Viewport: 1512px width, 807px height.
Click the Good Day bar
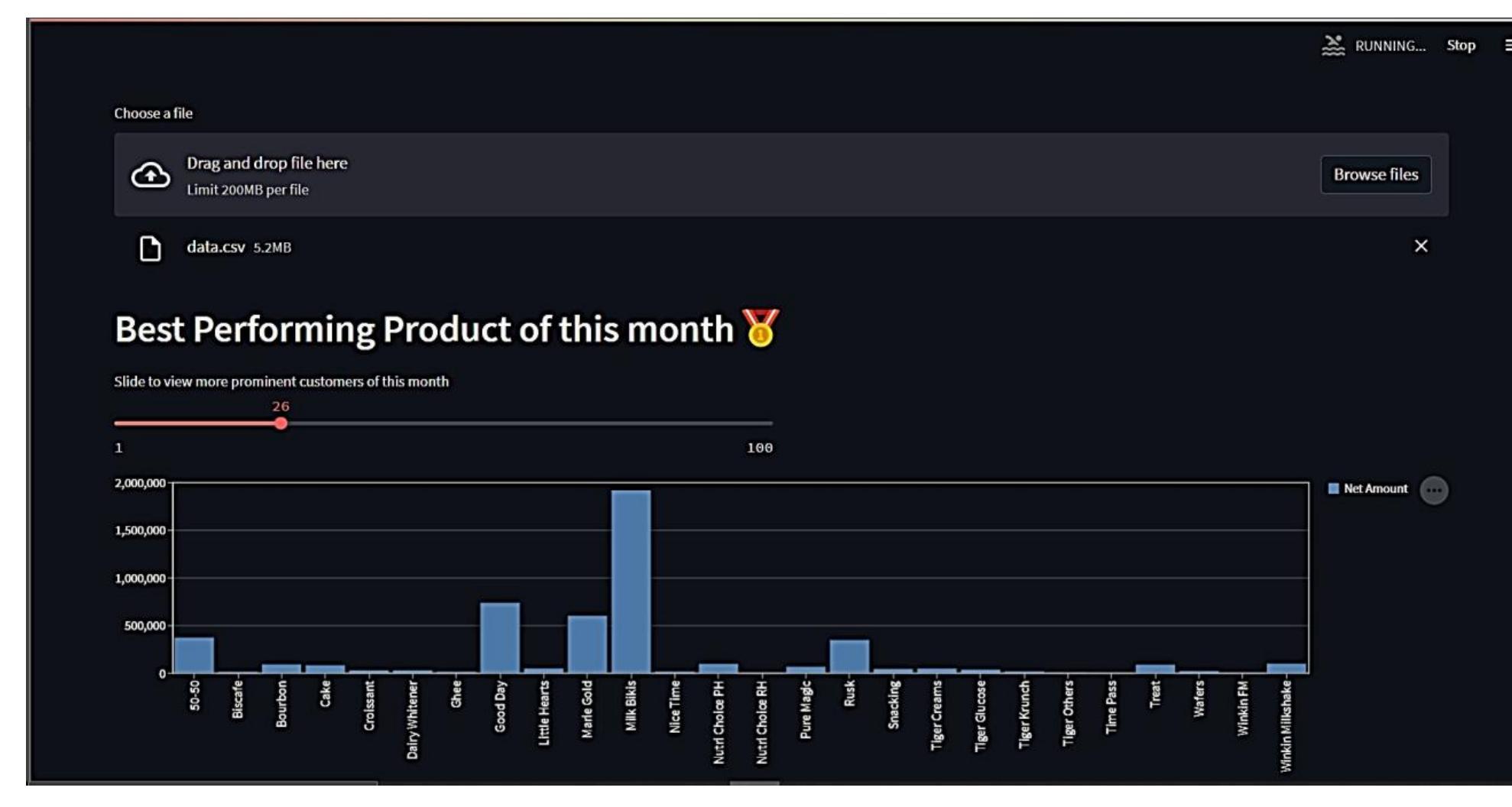pos(500,638)
